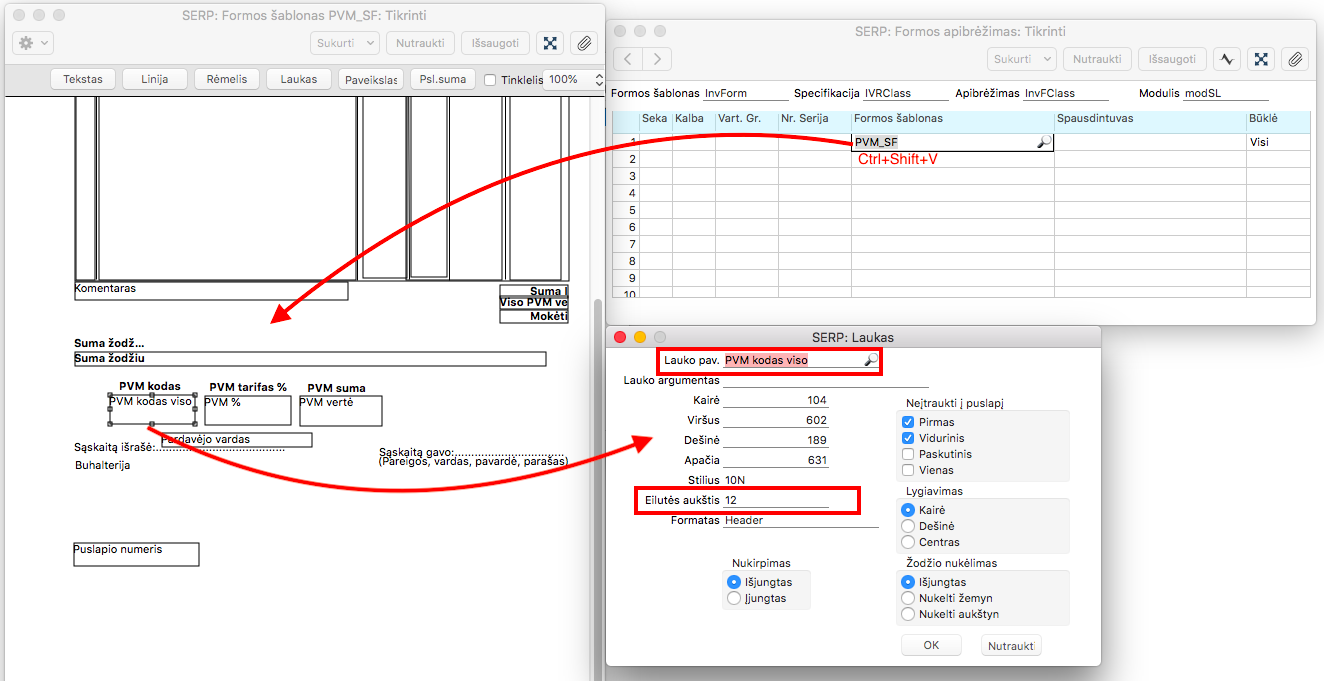Screen dimensions: 1324x681
Task: Click Nutraukti button in Laukas dialog
Action: (x=1011, y=646)
